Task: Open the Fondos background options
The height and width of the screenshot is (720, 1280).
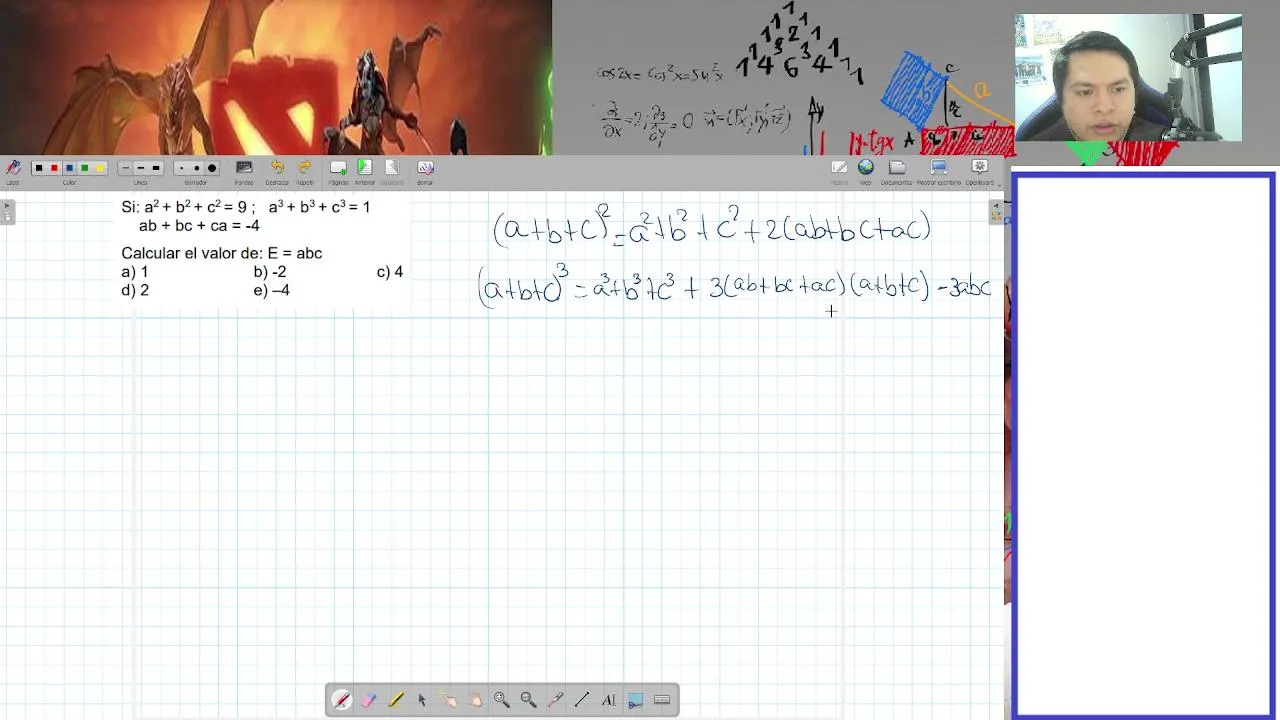Action: (x=244, y=168)
